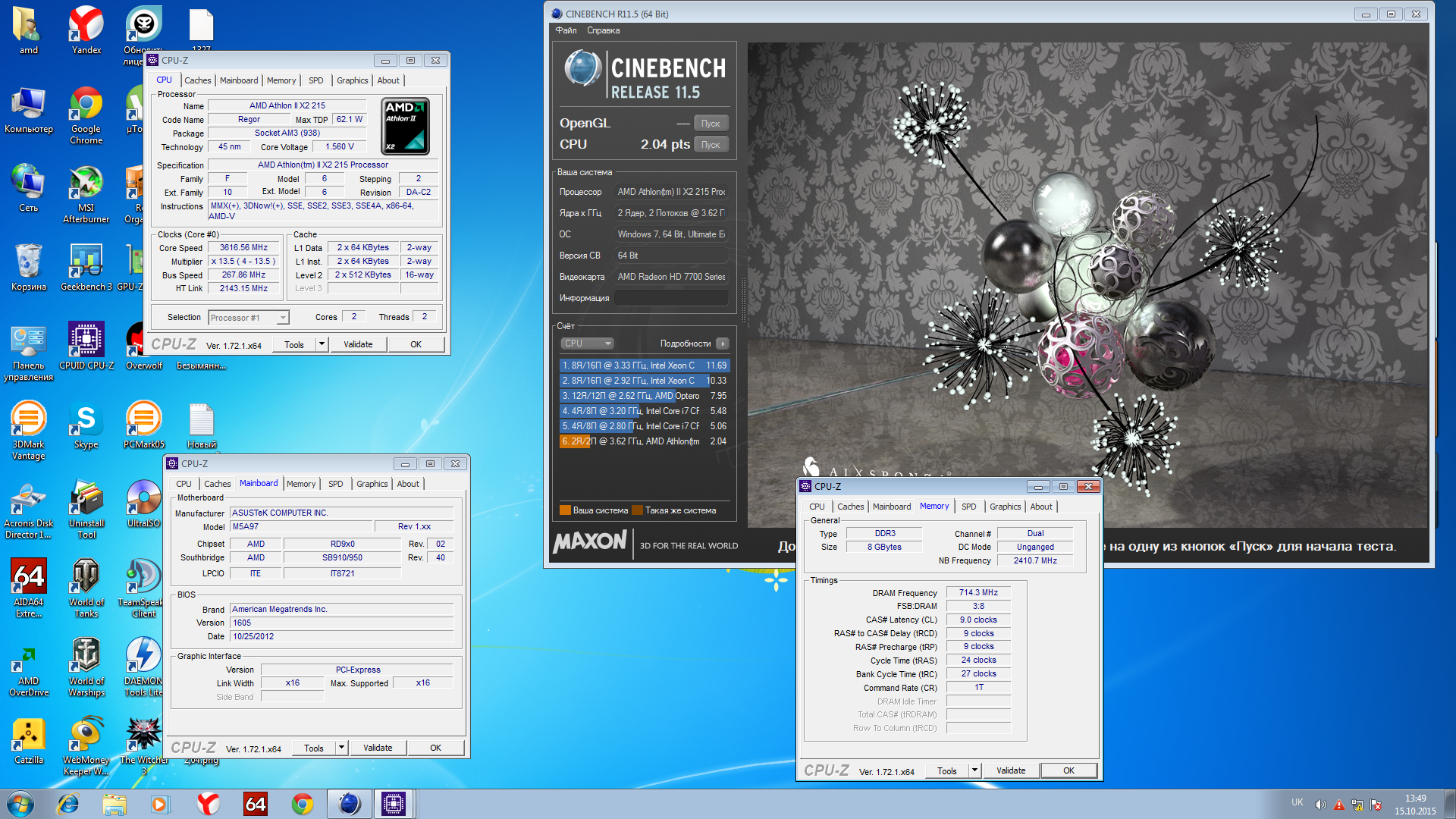The height and width of the screenshot is (819, 1456).
Task: Switch to CPU-Z taskbar button
Action: click(x=394, y=804)
